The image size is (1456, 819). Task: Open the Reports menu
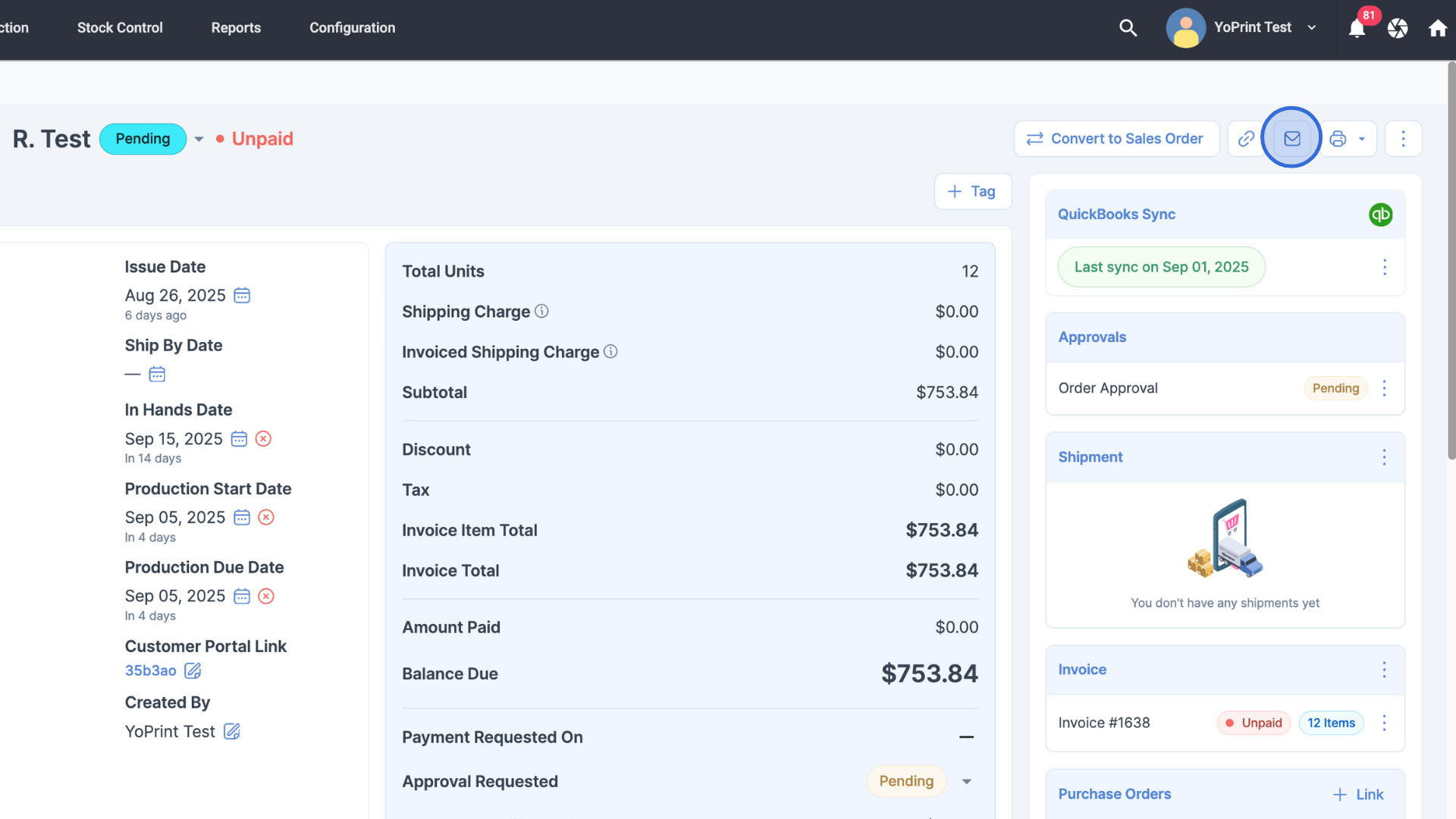coord(236,28)
